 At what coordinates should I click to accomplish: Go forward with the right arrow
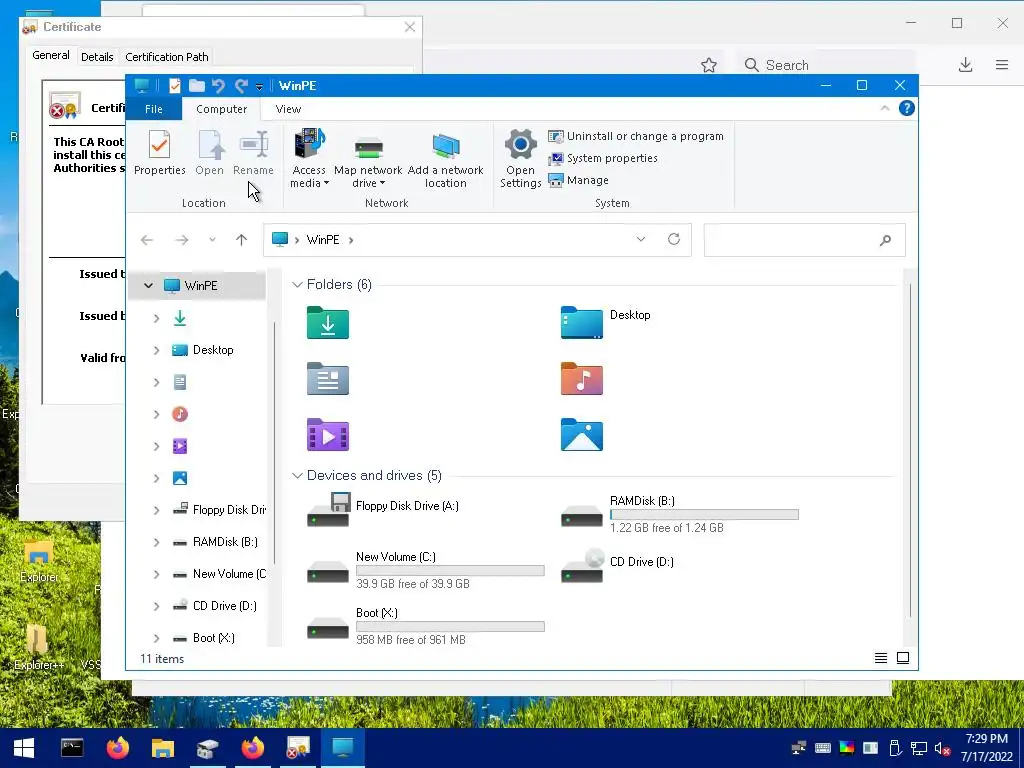pos(182,240)
